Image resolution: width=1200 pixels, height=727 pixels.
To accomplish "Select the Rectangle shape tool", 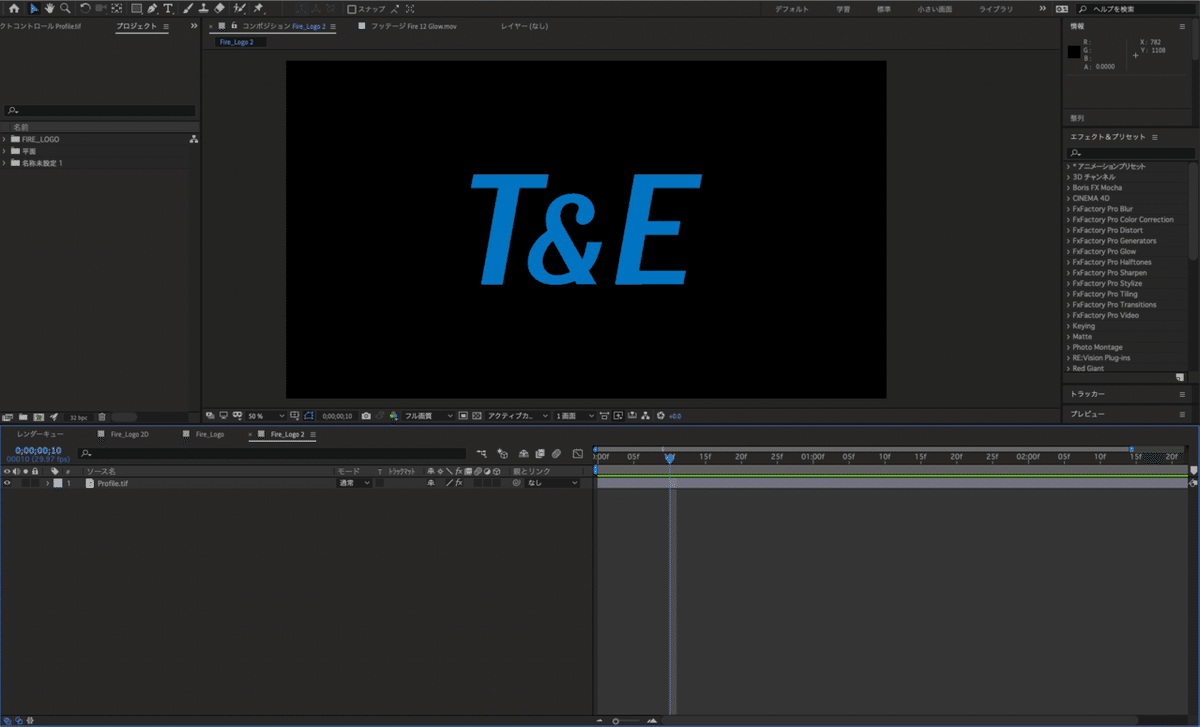I will click(x=137, y=8).
